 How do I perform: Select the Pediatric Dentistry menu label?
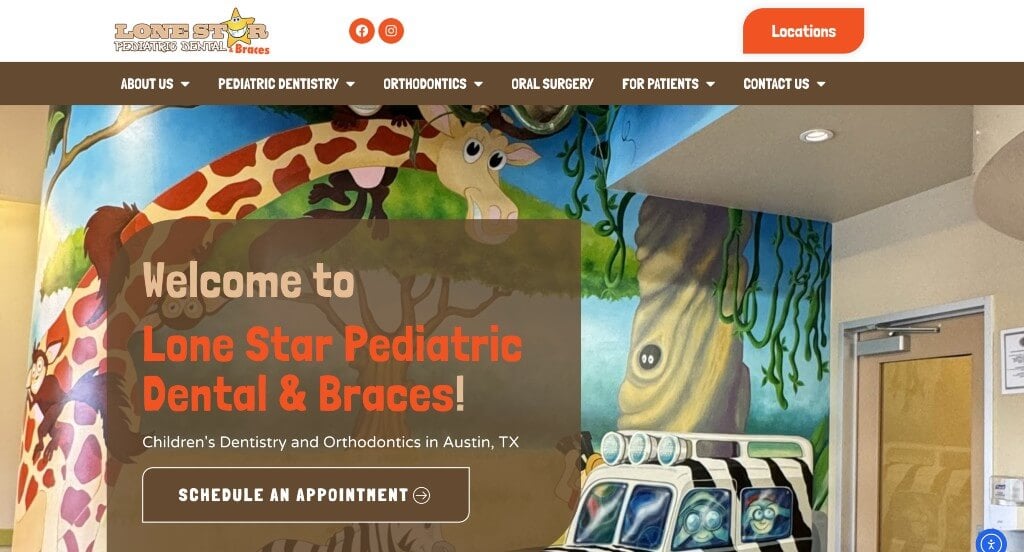278,84
